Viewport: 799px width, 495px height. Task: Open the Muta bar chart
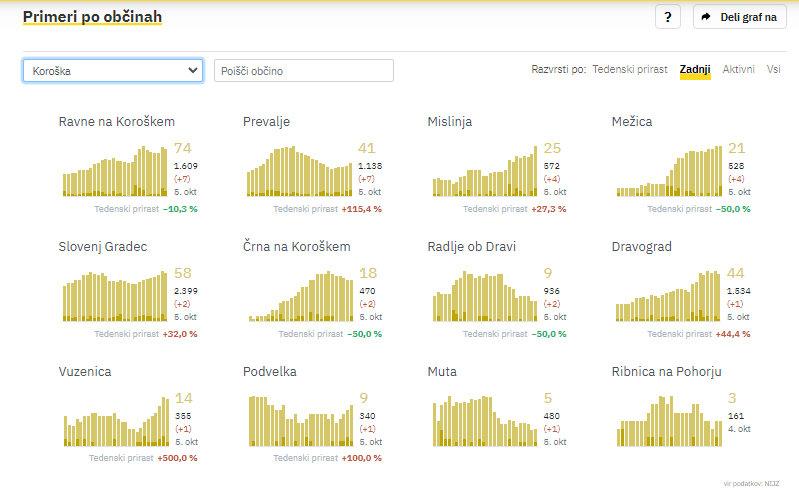(482, 420)
